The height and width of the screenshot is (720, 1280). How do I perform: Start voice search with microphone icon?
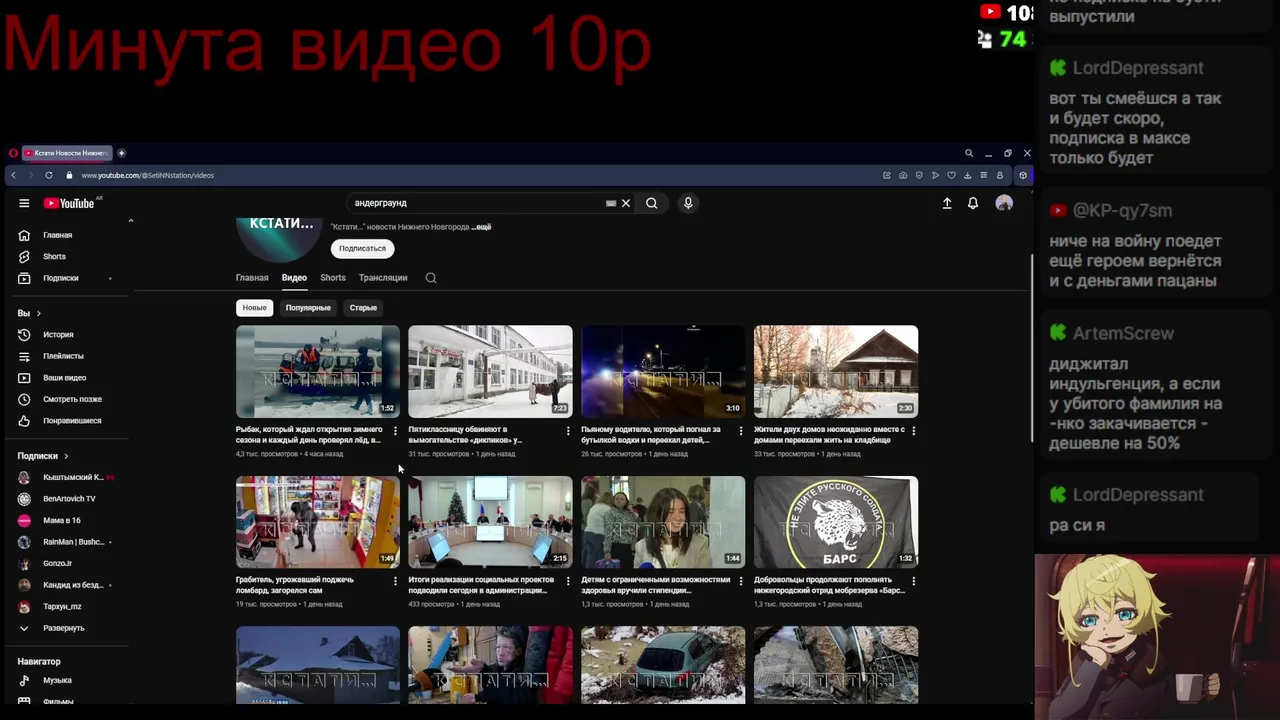point(688,203)
